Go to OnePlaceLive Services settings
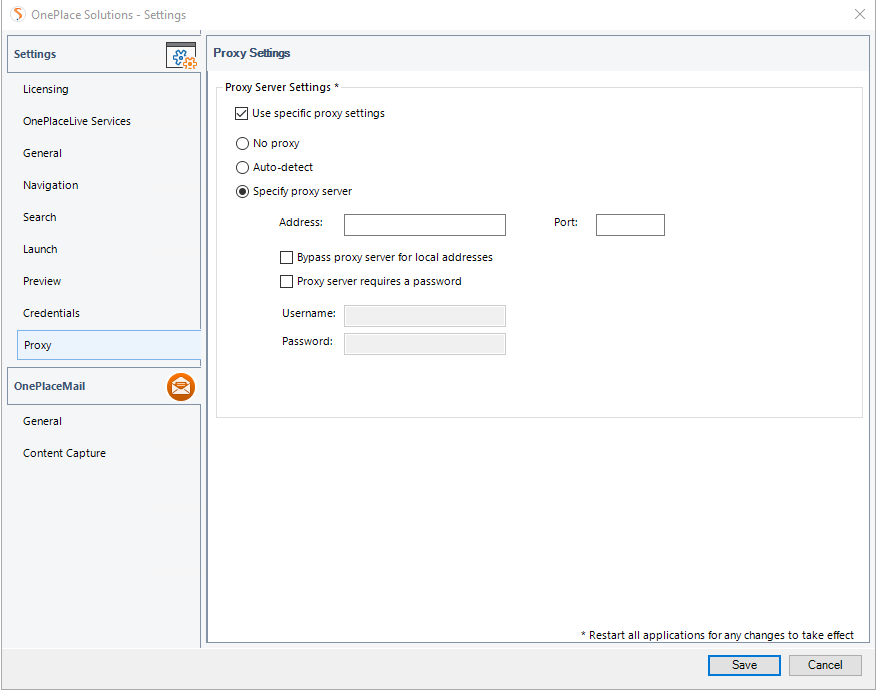The image size is (879, 694). pos(77,122)
